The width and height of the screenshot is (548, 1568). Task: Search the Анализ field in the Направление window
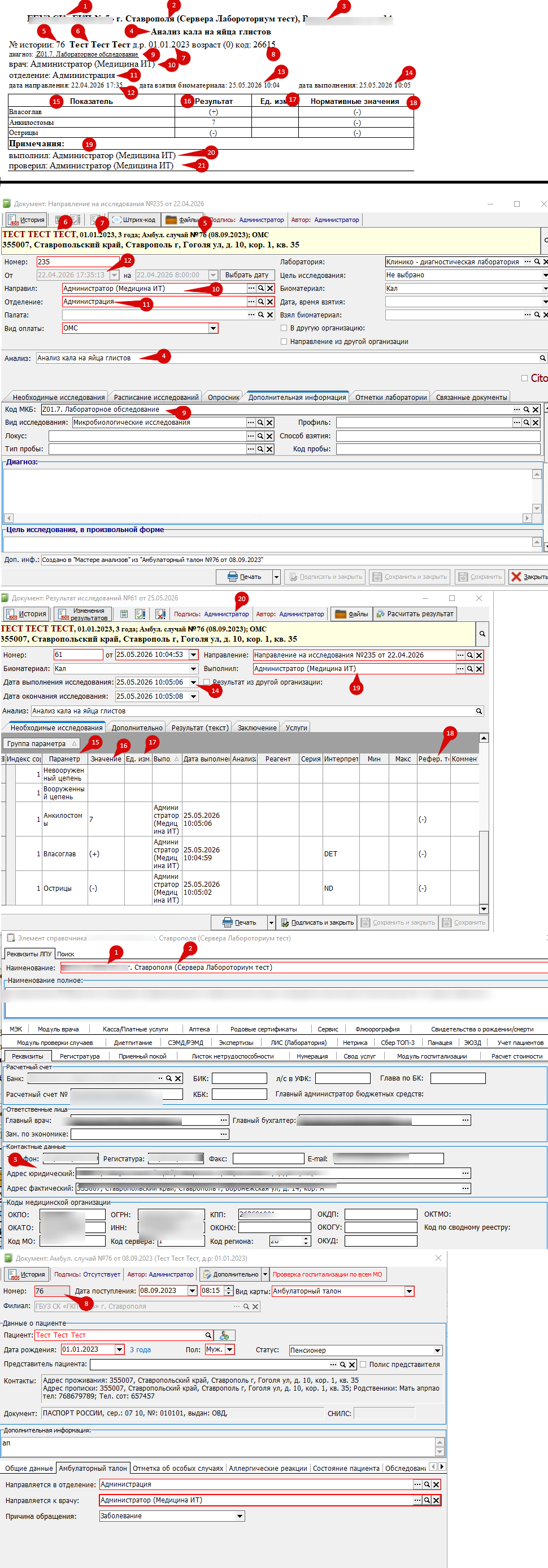542,359
